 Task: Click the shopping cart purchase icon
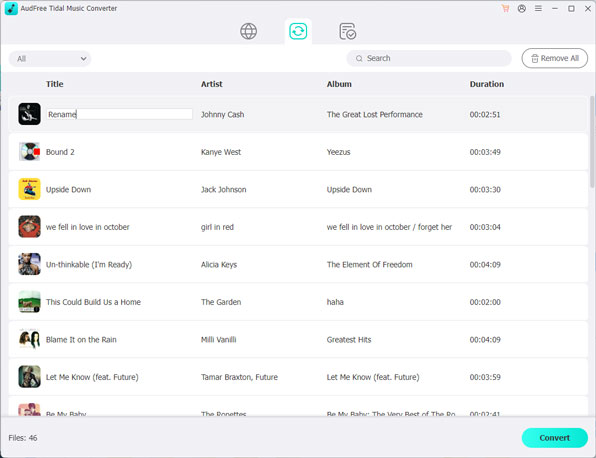[505, 8]
